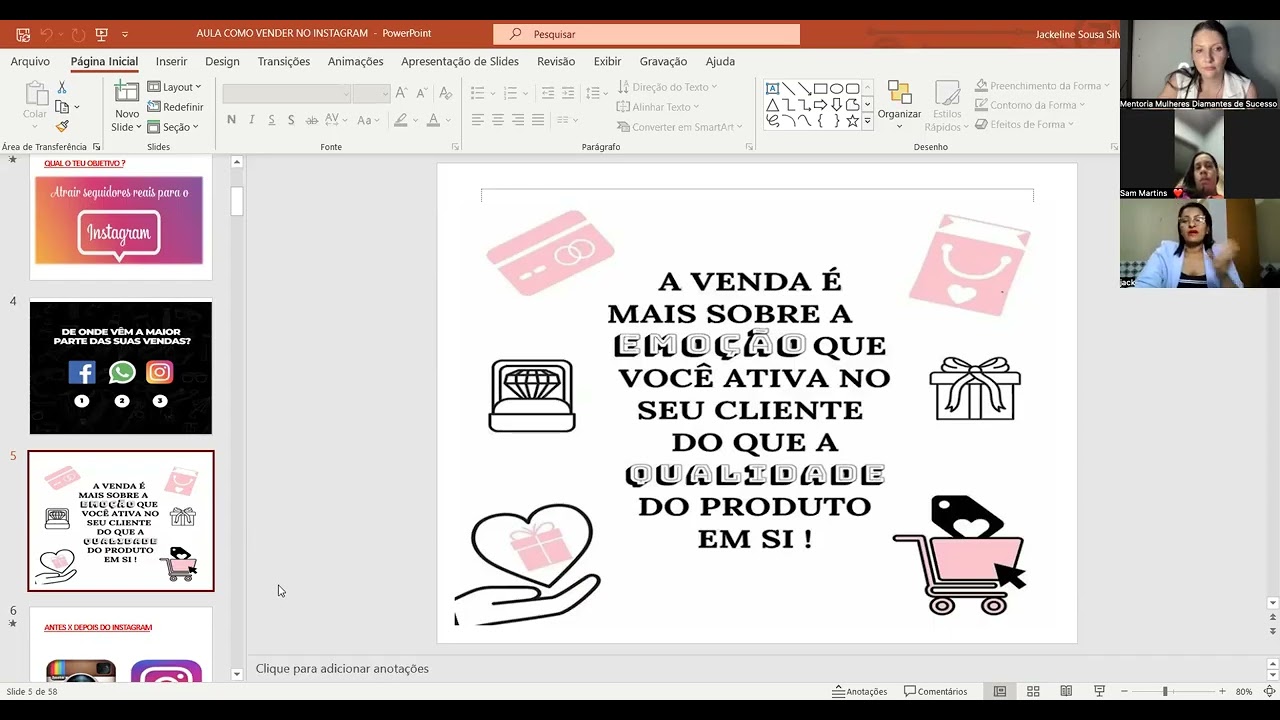
Task: Open Alinhar Texto dropdown
Action: pyautogui.click(x=658, y=107)
